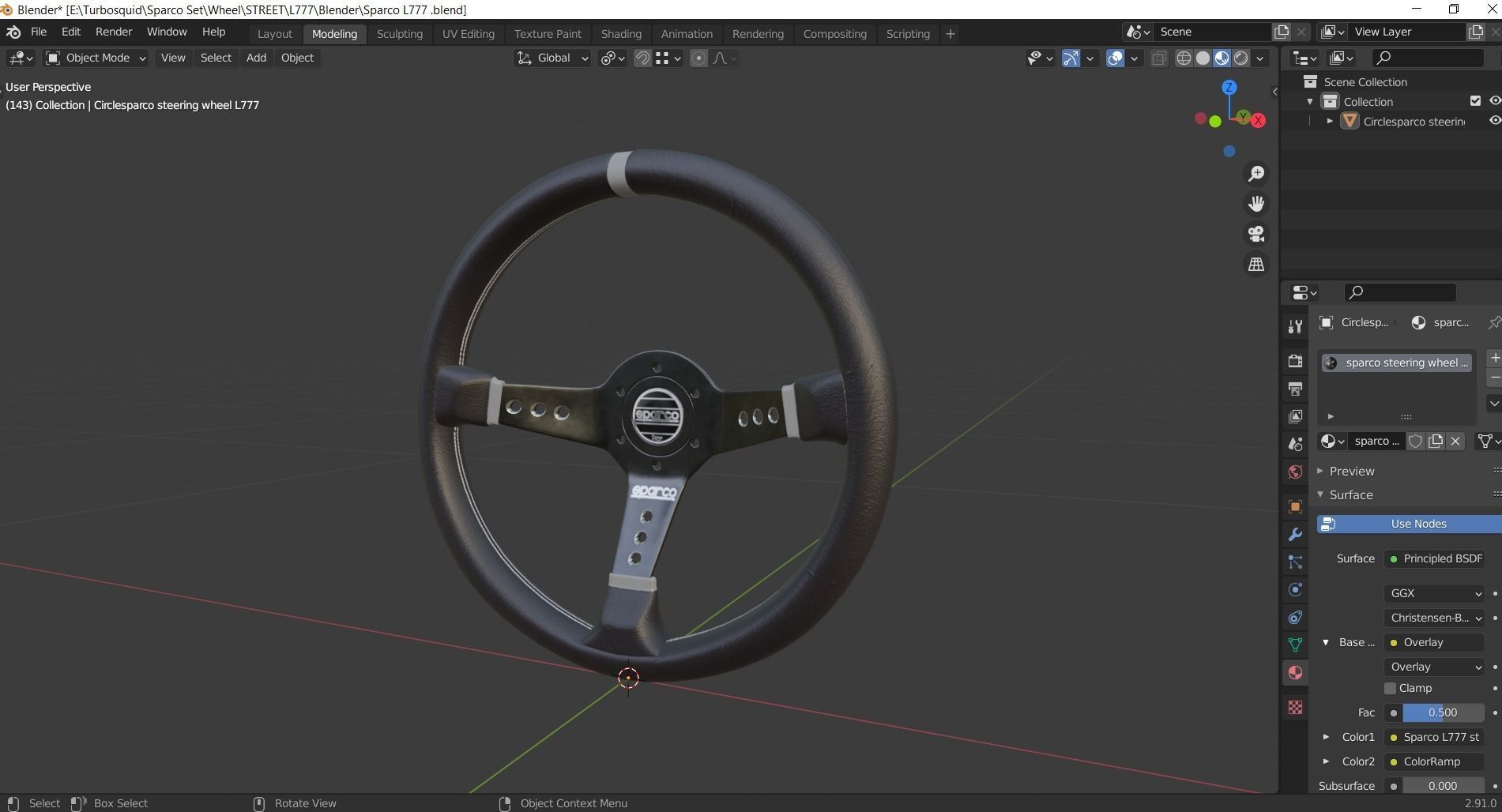Screen dimensions: 1502x812
Task: Open the Overlay blend type dropdown
Action: click(1434, 667)
